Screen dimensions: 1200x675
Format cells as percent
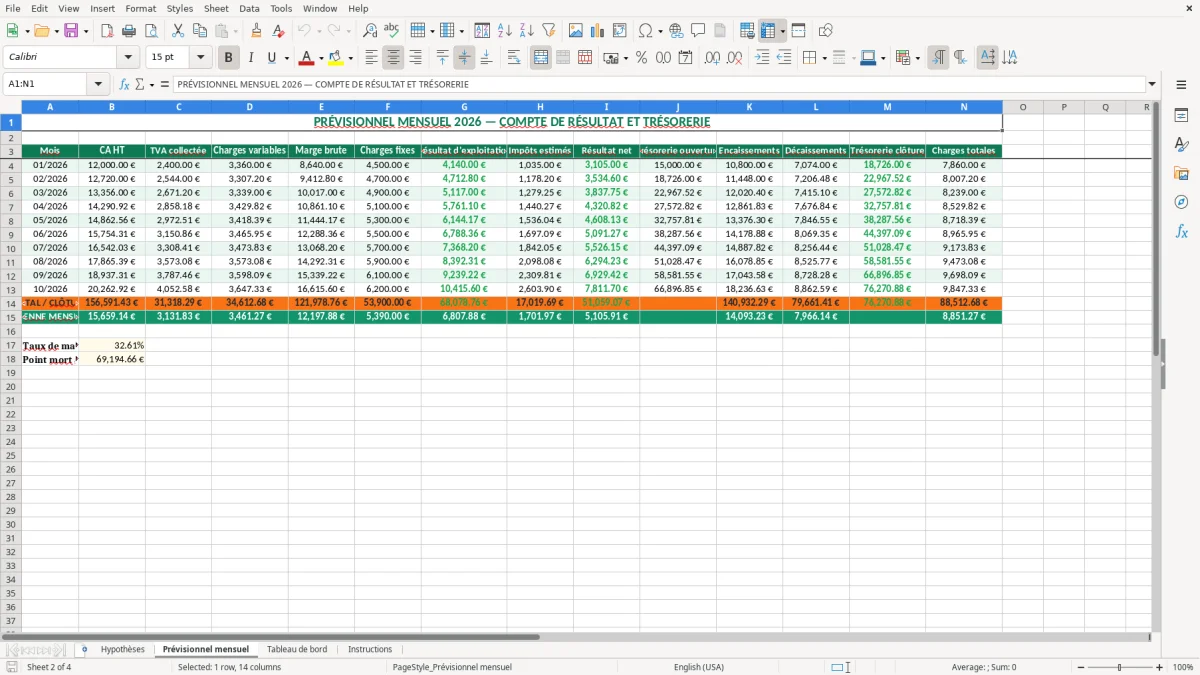641,58
